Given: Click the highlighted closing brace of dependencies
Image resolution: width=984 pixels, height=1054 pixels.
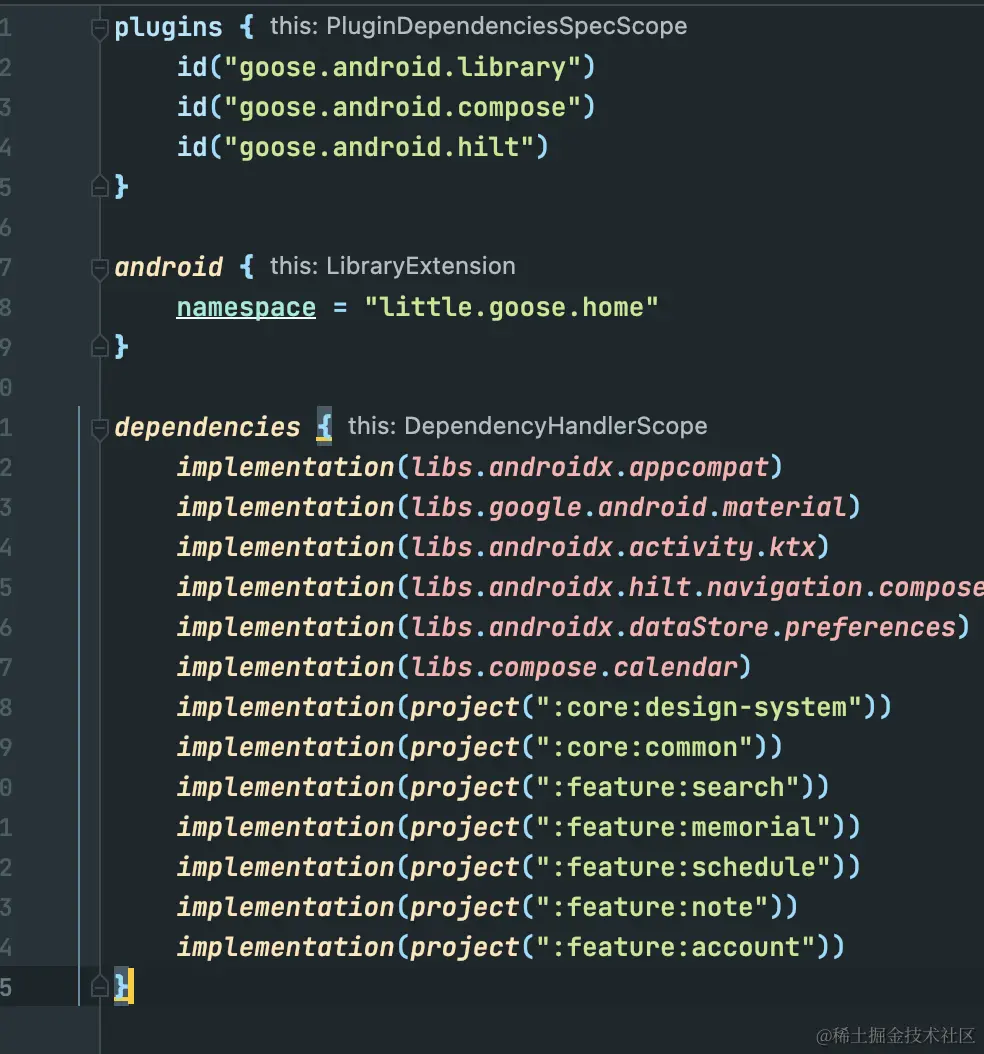Looking at the screenshot, I should [x=123, y=986].
